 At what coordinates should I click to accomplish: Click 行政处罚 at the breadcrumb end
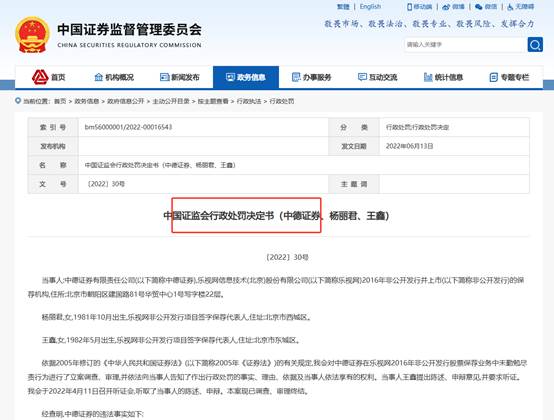(x=282, y=101)
